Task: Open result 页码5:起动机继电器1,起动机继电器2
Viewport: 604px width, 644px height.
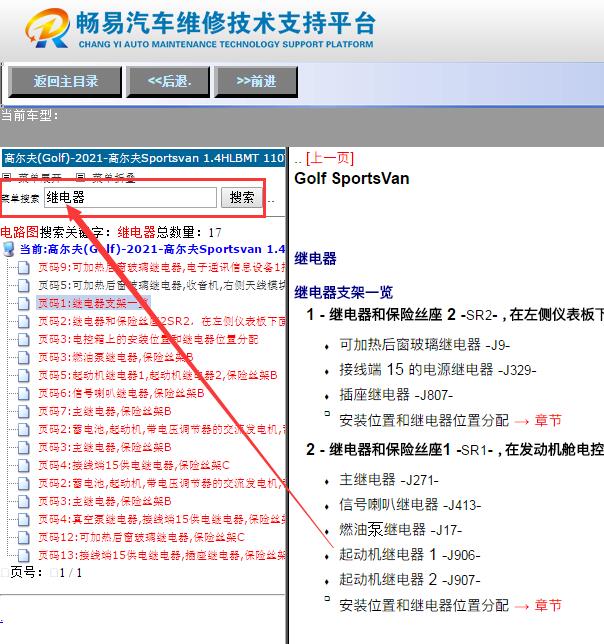Action: tap(158, 375)
